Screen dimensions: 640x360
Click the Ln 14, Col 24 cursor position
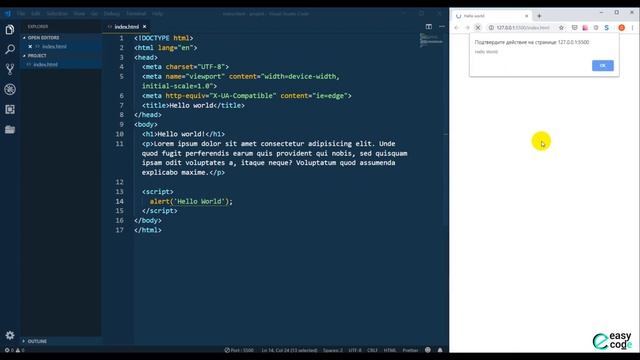289,350
